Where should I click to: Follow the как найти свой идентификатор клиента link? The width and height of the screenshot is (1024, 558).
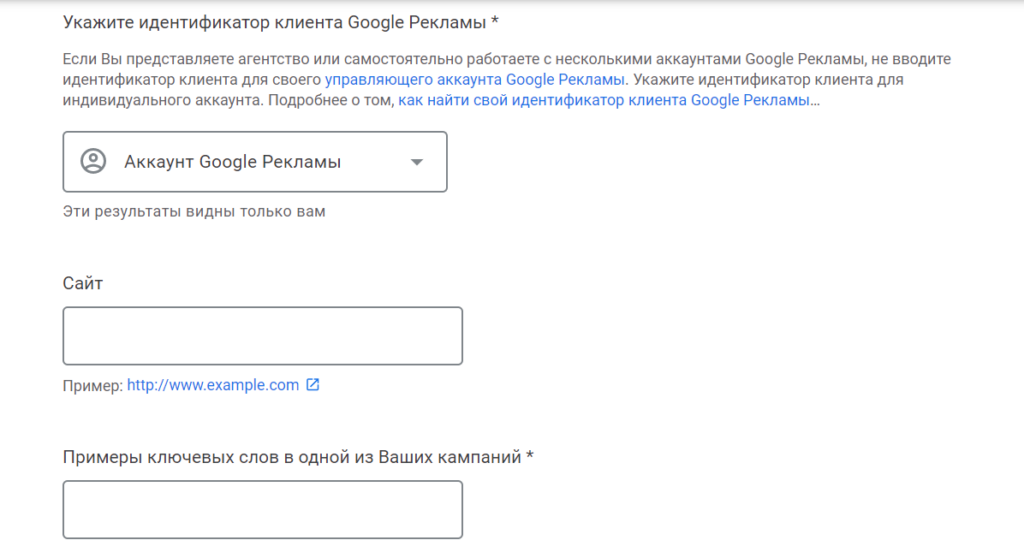click(604, 101)
